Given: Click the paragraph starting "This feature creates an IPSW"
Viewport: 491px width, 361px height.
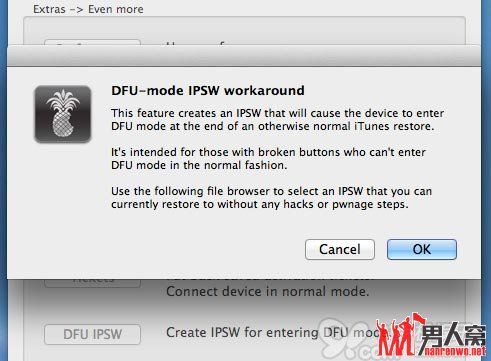Looking at the screenshot, I should pos(277,120).
